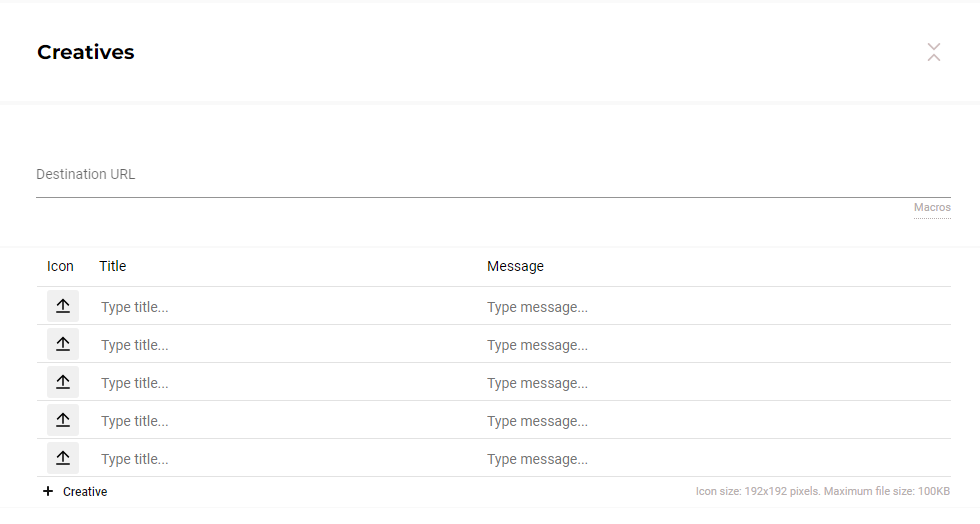Click the second row title field
980x524 pixels.
pyautogui.click(x=285, y=345)
